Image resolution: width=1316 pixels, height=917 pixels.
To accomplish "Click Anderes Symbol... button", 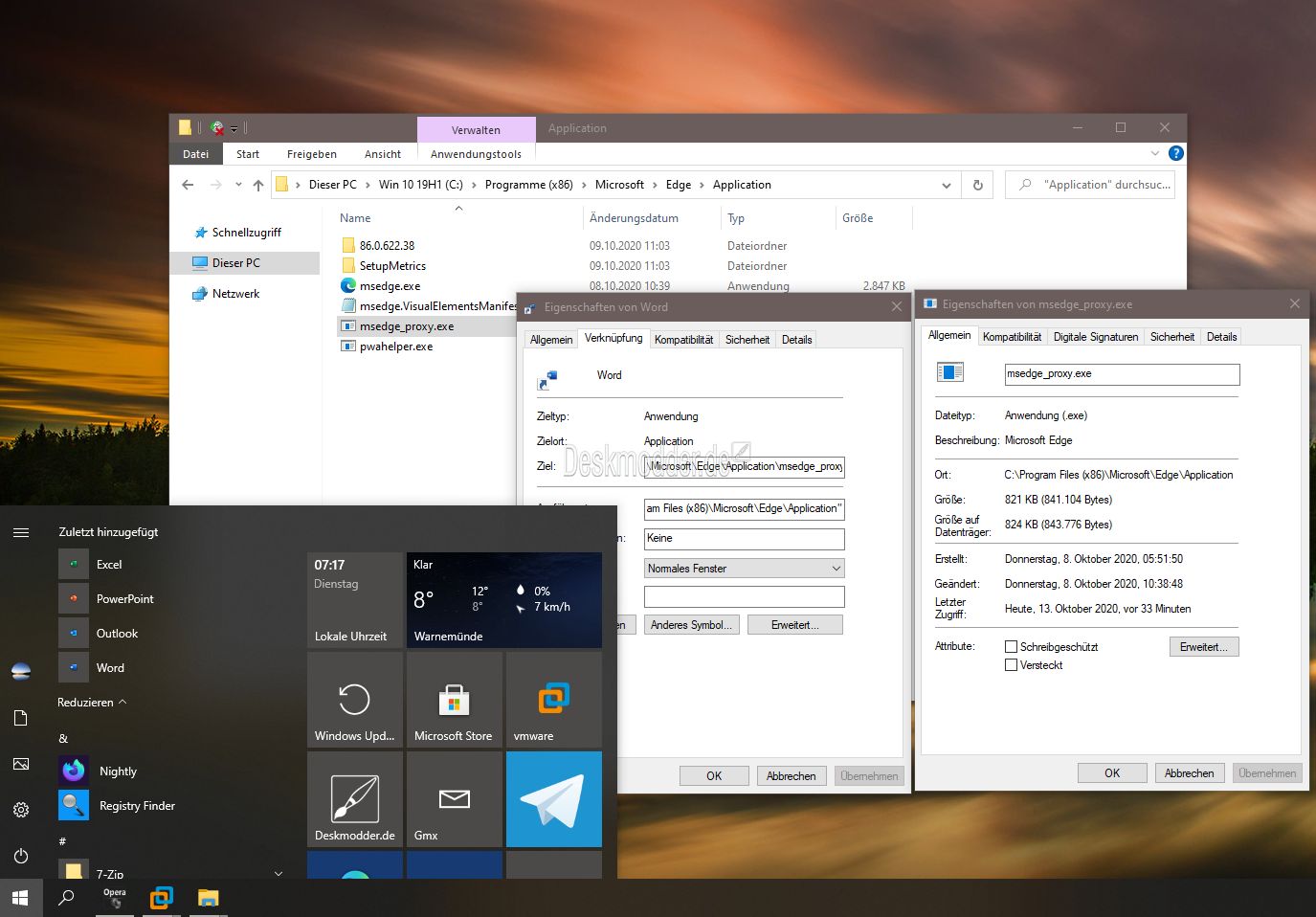I will click(x=691, y=625).
